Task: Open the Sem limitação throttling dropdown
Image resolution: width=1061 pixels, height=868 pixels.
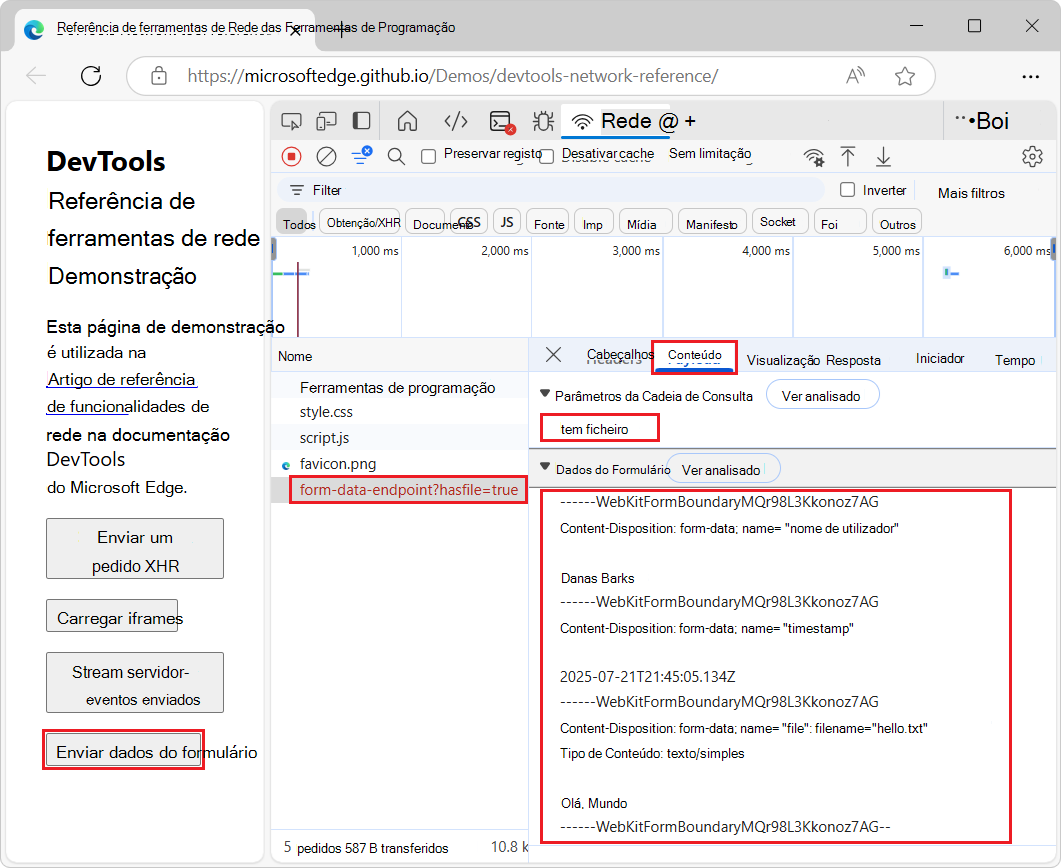Action: 710,154
